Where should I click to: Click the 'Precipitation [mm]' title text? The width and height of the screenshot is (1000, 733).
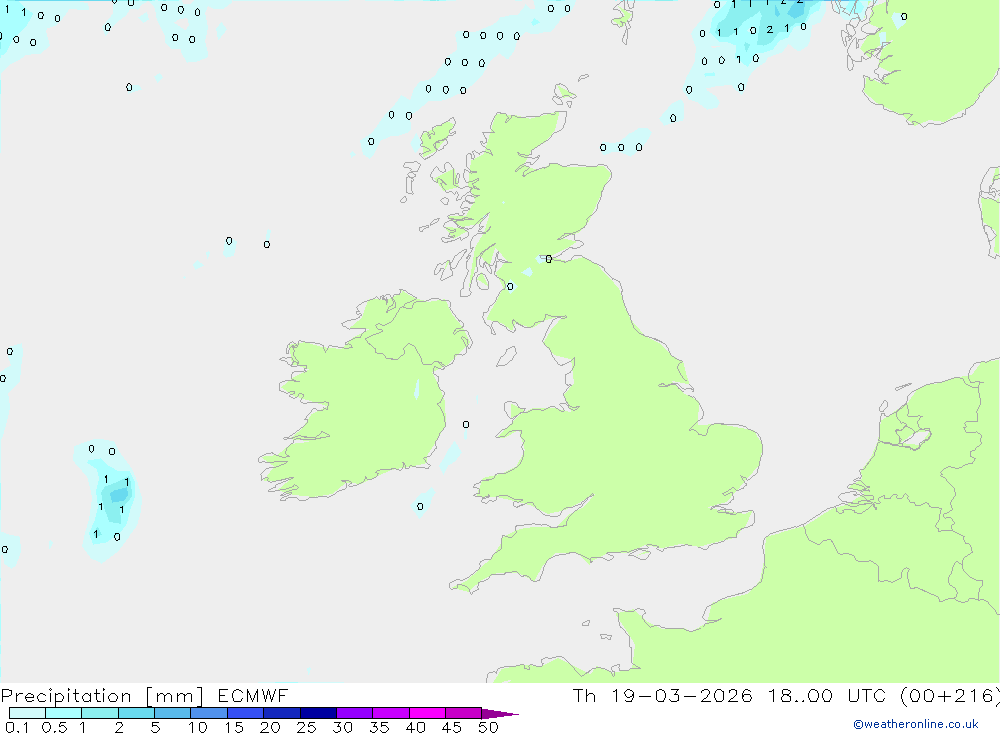click(102, 696)
